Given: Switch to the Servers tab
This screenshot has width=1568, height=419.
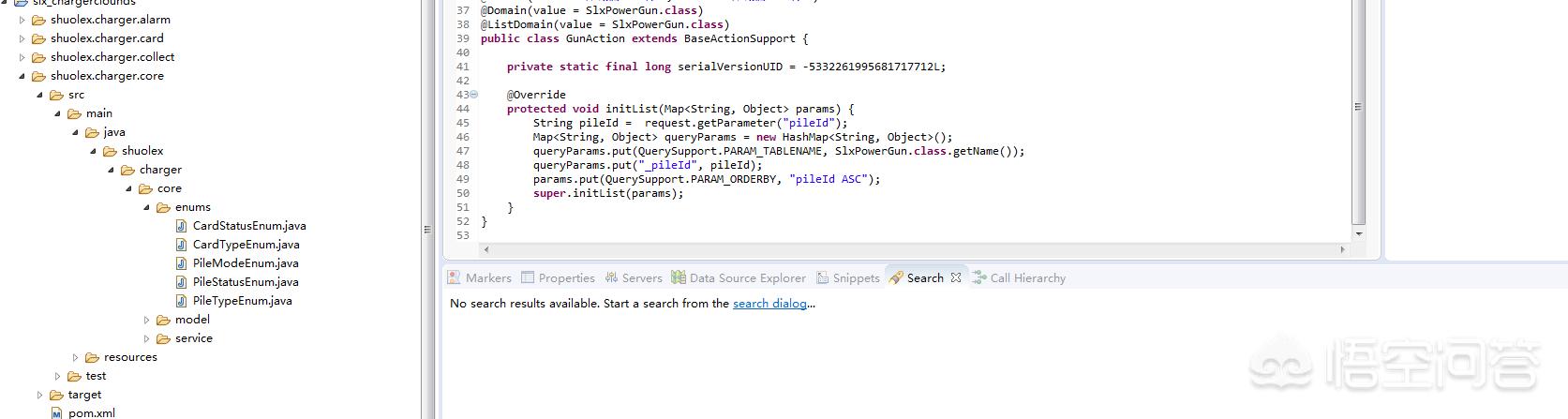Looking at the screenshot, I should click(x=634, y=278).
